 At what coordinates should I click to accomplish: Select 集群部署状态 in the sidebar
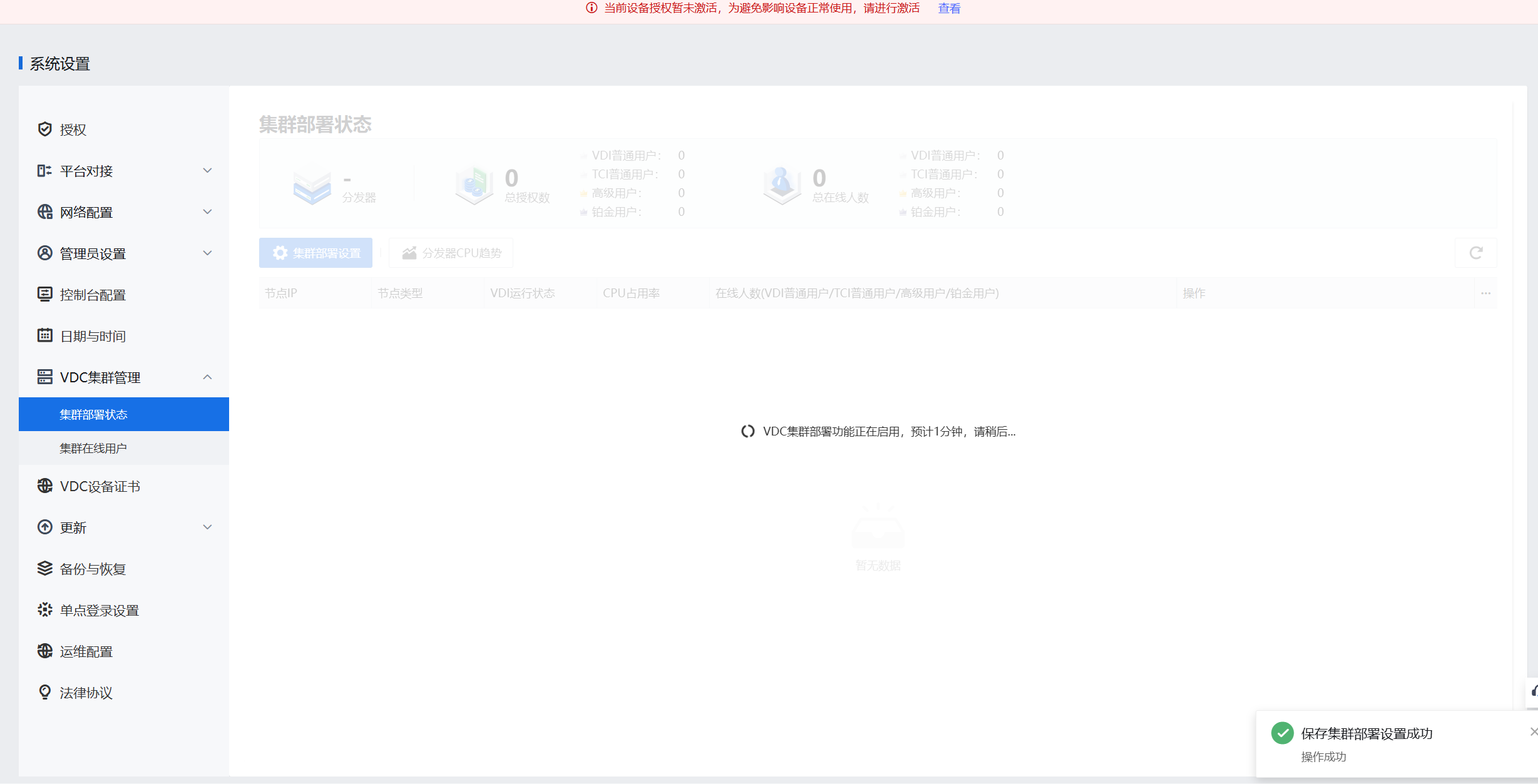[x=93, y=414]
